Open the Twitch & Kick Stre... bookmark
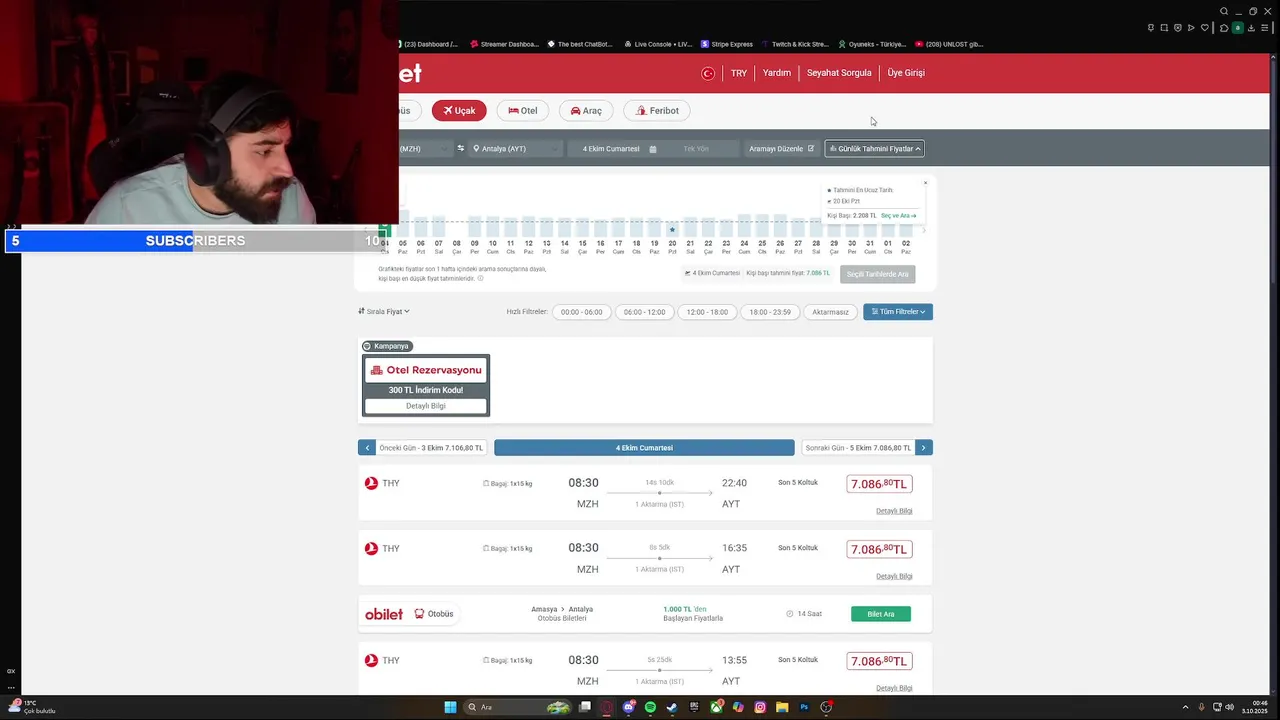This screenshot has height=720, width=1280. [x=795, y=44]
